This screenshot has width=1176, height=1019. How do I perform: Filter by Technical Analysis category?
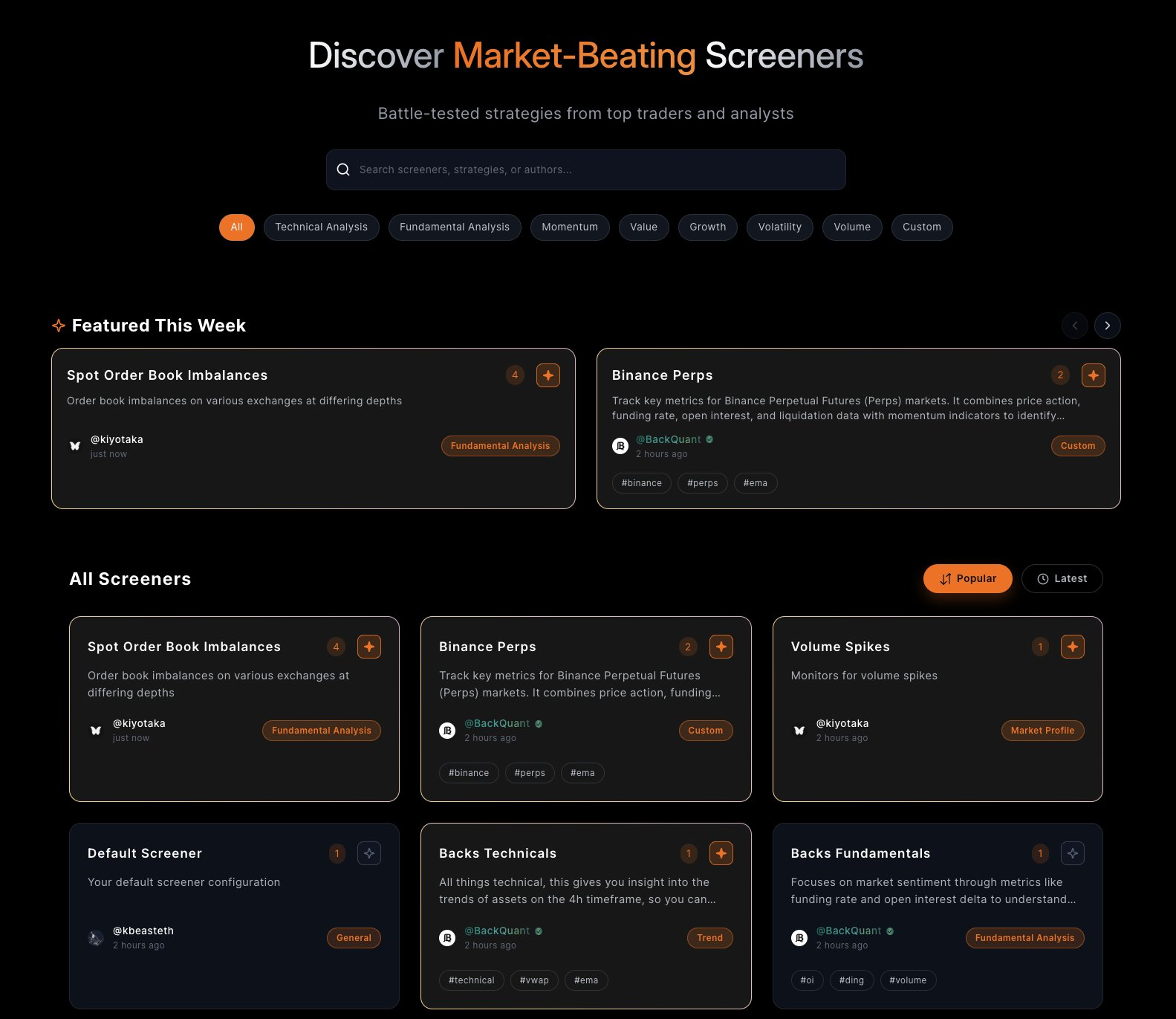322,227
